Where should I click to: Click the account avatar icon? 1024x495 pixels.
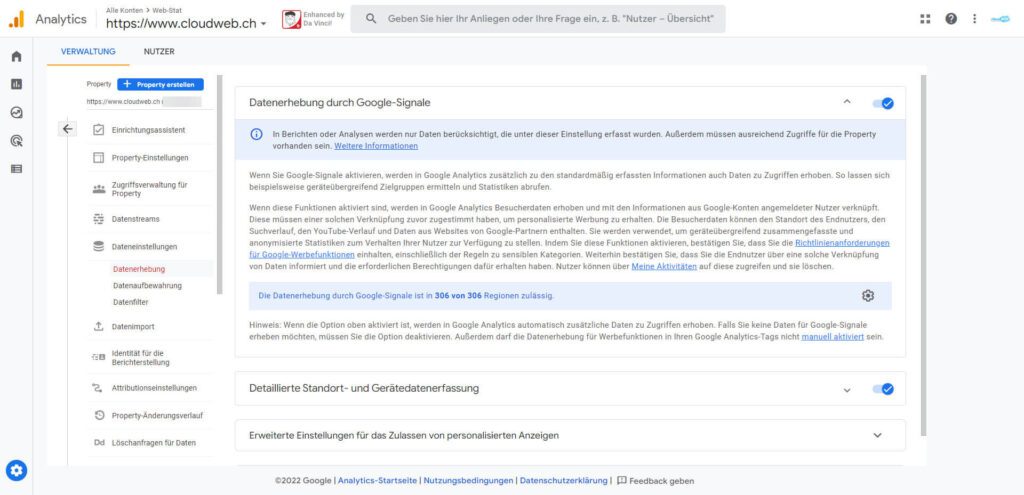1000,19
